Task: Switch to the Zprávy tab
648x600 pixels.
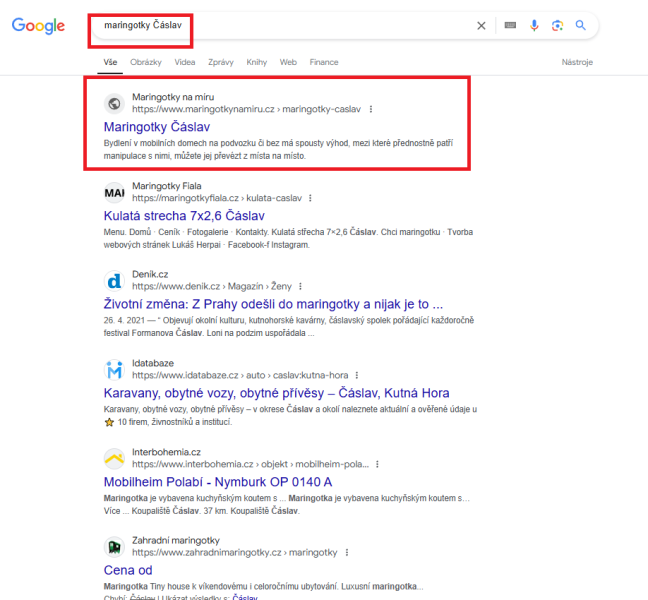Action: (221, 62)
